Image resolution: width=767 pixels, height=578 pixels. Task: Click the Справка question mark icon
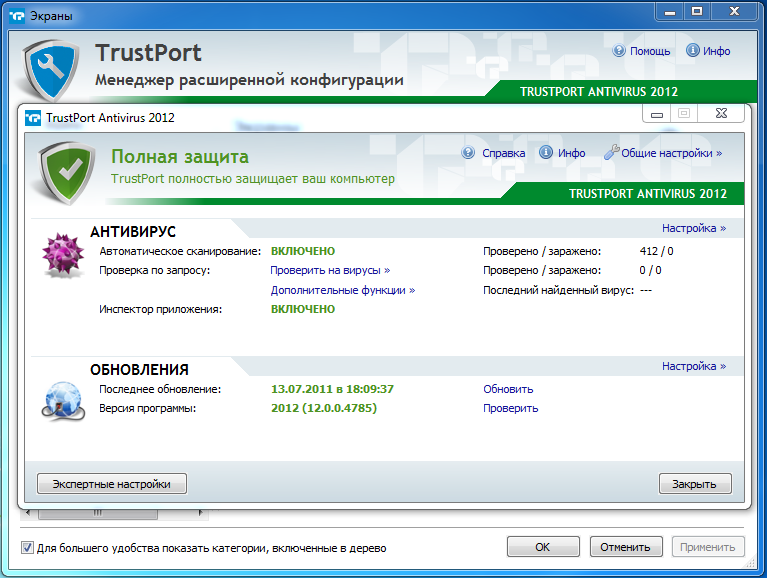[x=468, y=153]
